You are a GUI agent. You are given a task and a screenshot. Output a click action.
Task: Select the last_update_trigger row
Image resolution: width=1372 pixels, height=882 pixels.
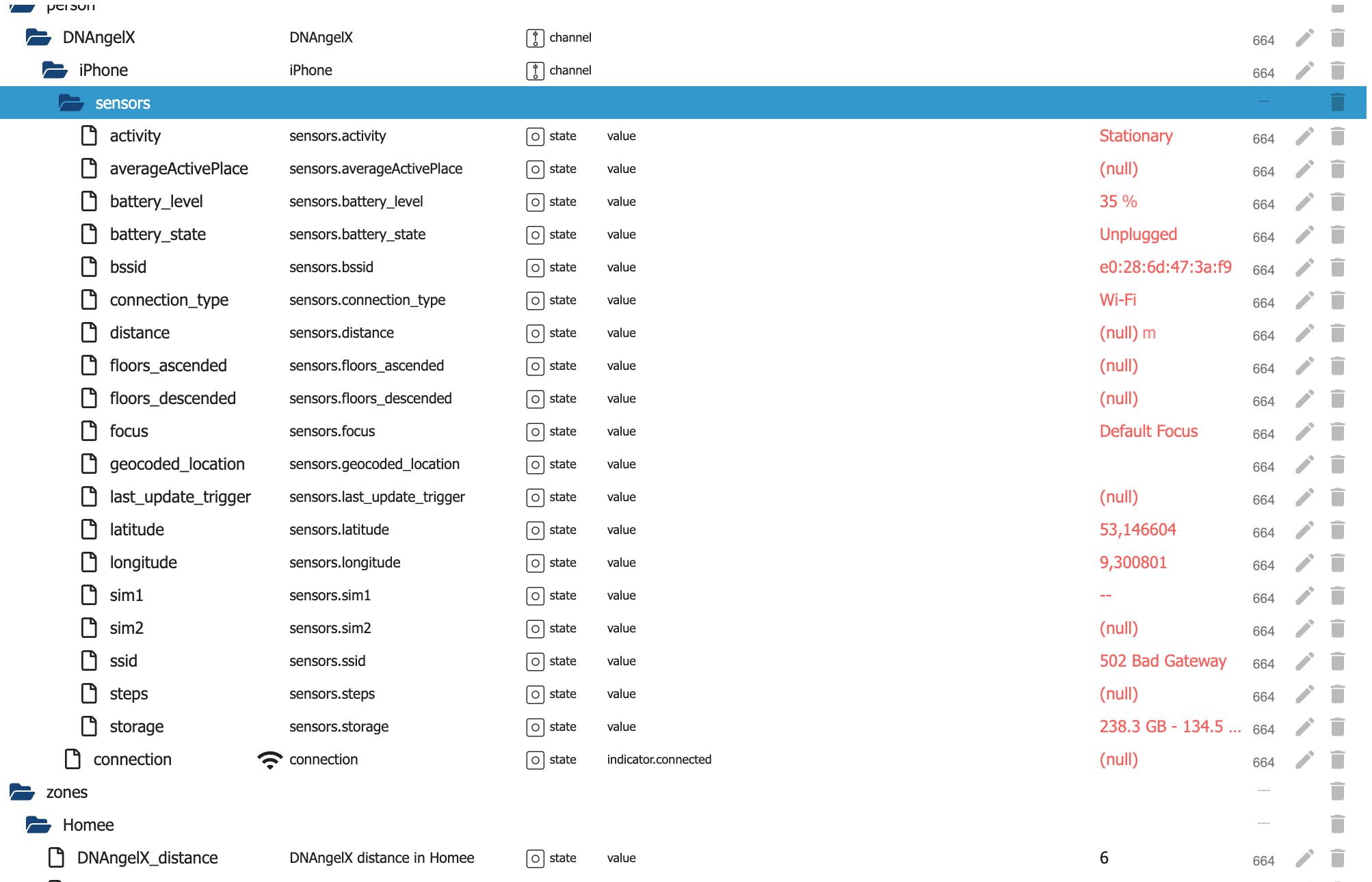[x=180, y=497]
